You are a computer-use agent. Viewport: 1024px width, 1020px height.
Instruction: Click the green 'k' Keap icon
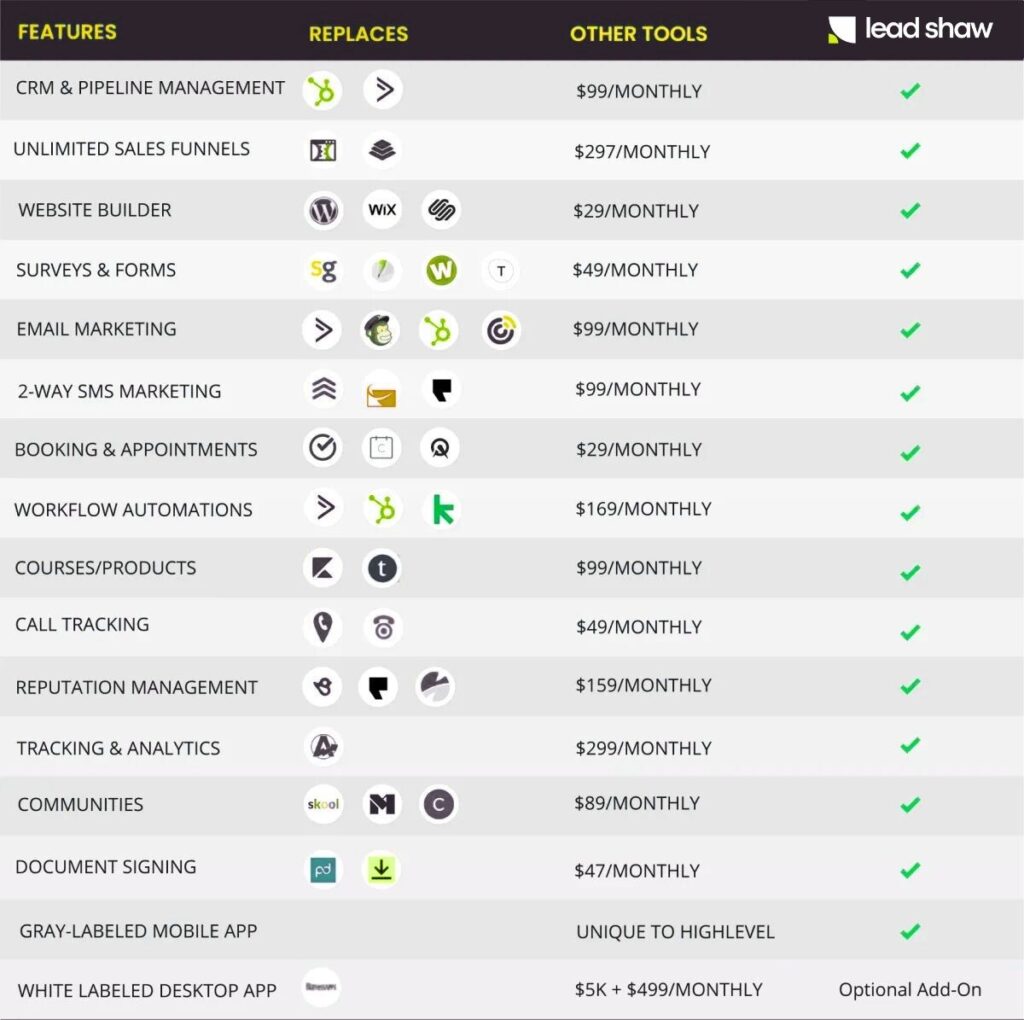coord(443,509)
